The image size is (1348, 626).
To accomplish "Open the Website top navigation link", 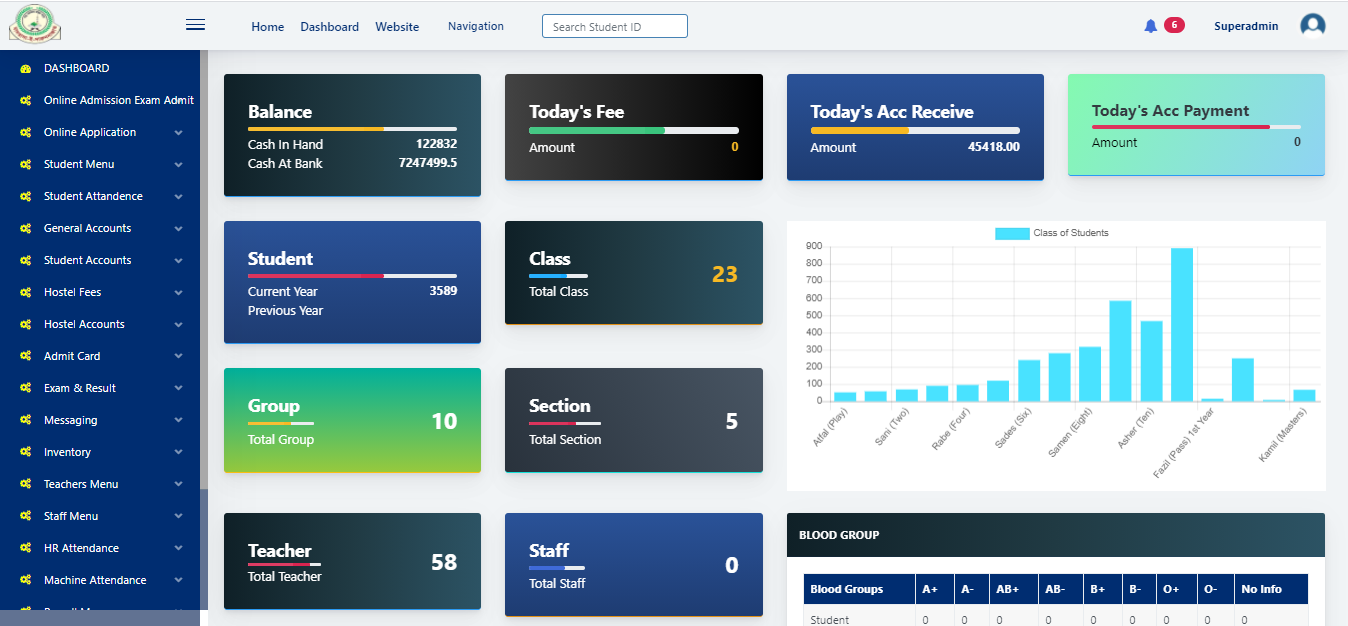I will click(397, 27).
